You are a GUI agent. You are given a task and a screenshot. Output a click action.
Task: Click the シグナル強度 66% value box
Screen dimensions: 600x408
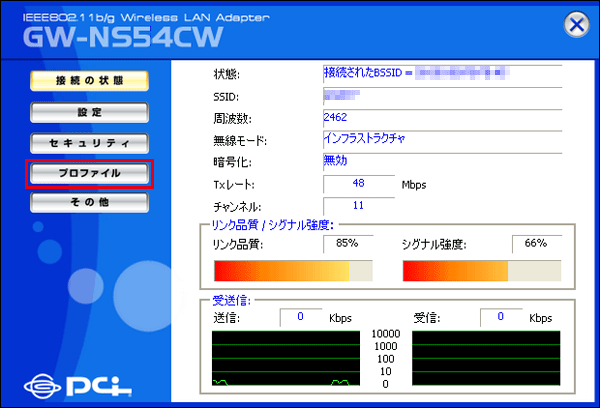tap(536, 243)
